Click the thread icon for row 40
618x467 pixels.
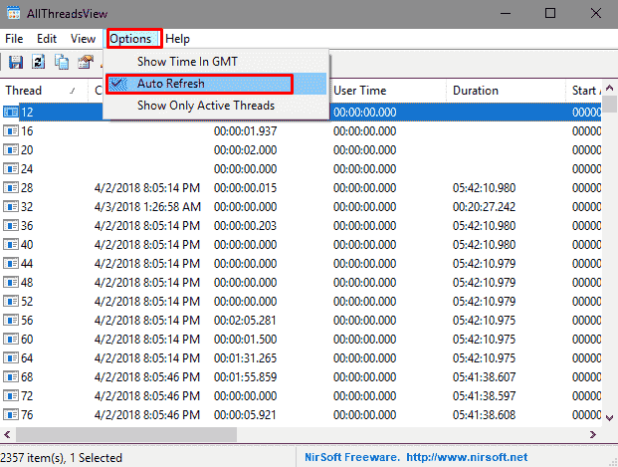[11, 244]
